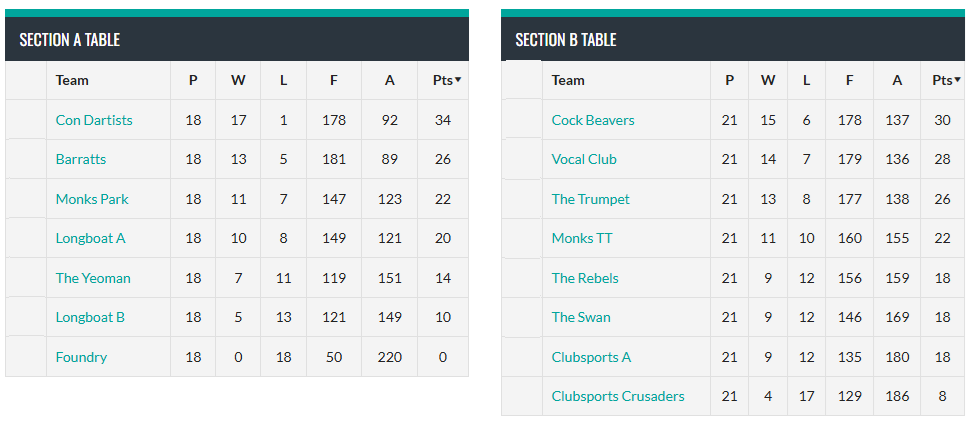Open Longboat B team page
This screenshot has width=970, height=431.
(x=90, y=317)
